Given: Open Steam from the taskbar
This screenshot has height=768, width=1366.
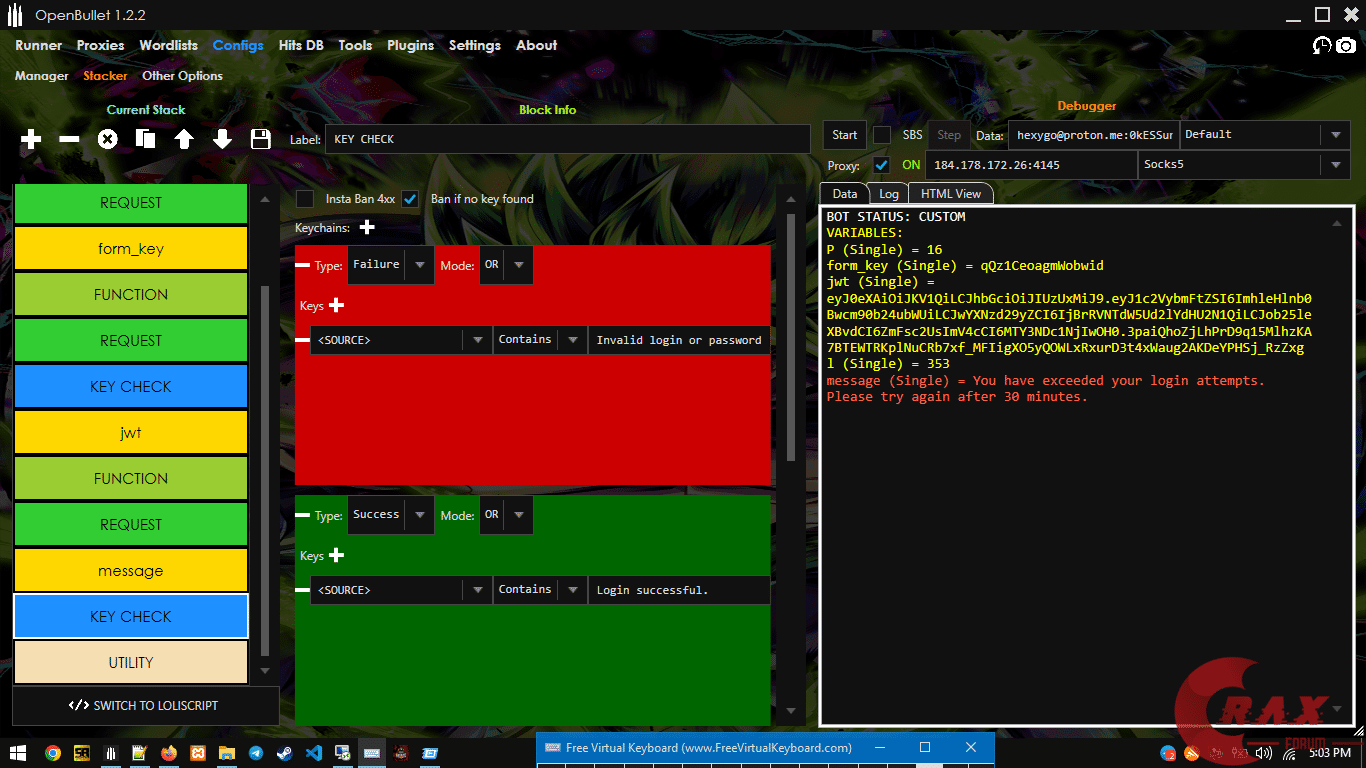Looking at the screenshot, I should (x=285, y=753).
